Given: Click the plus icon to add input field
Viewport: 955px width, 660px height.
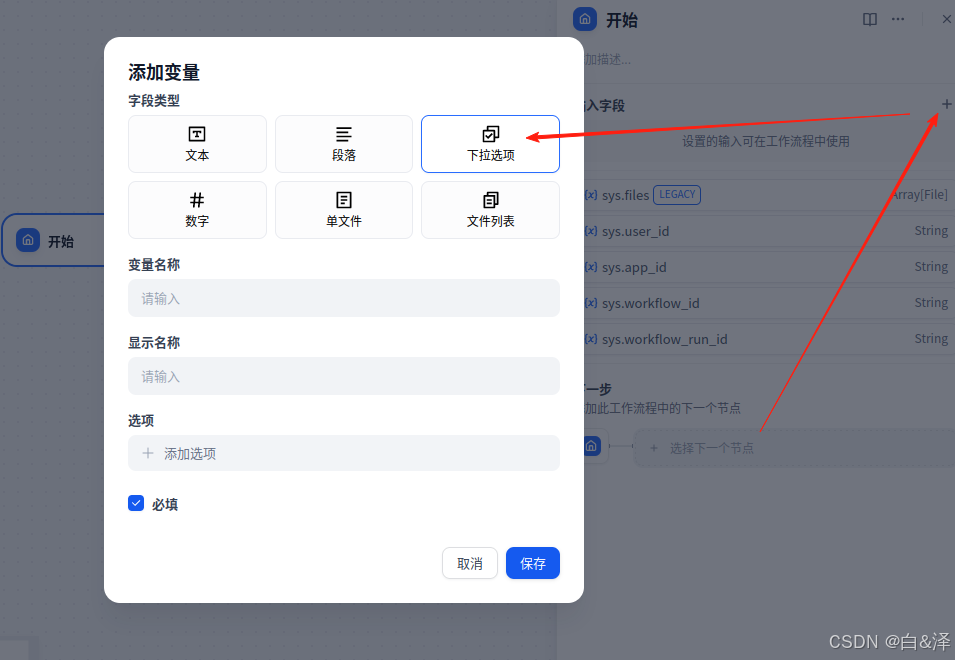Looking at the screenshot, I should pos(946,104).
